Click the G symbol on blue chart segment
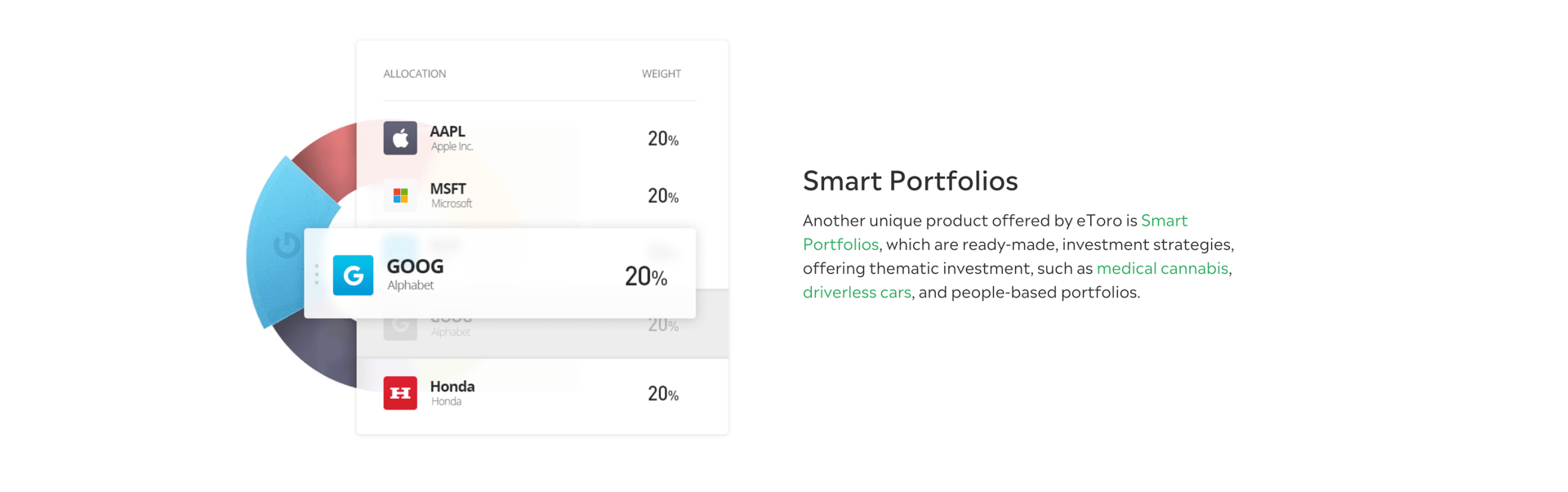 tap(287, 244)
